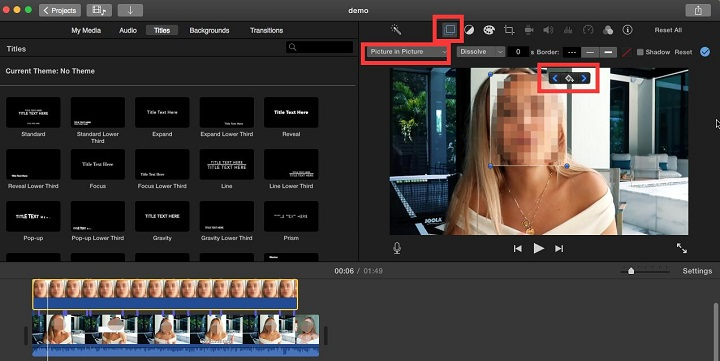Open the Picture in Picture overlay dropdown

pyautogui.click(x=408, y=52)
